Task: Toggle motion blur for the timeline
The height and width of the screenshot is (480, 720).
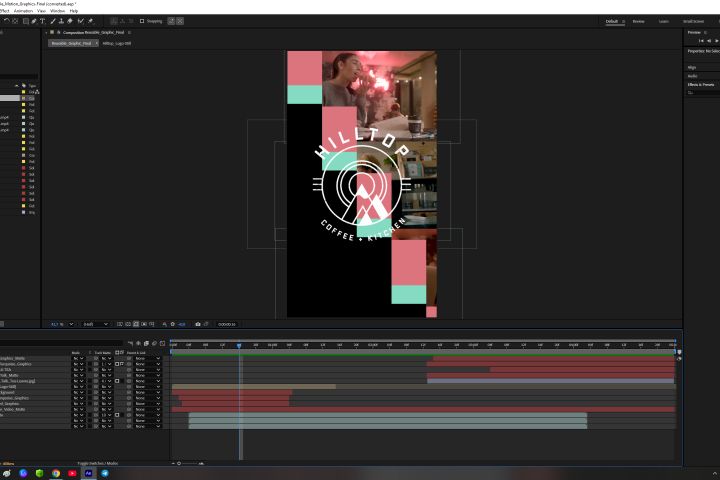Action: 154,344
